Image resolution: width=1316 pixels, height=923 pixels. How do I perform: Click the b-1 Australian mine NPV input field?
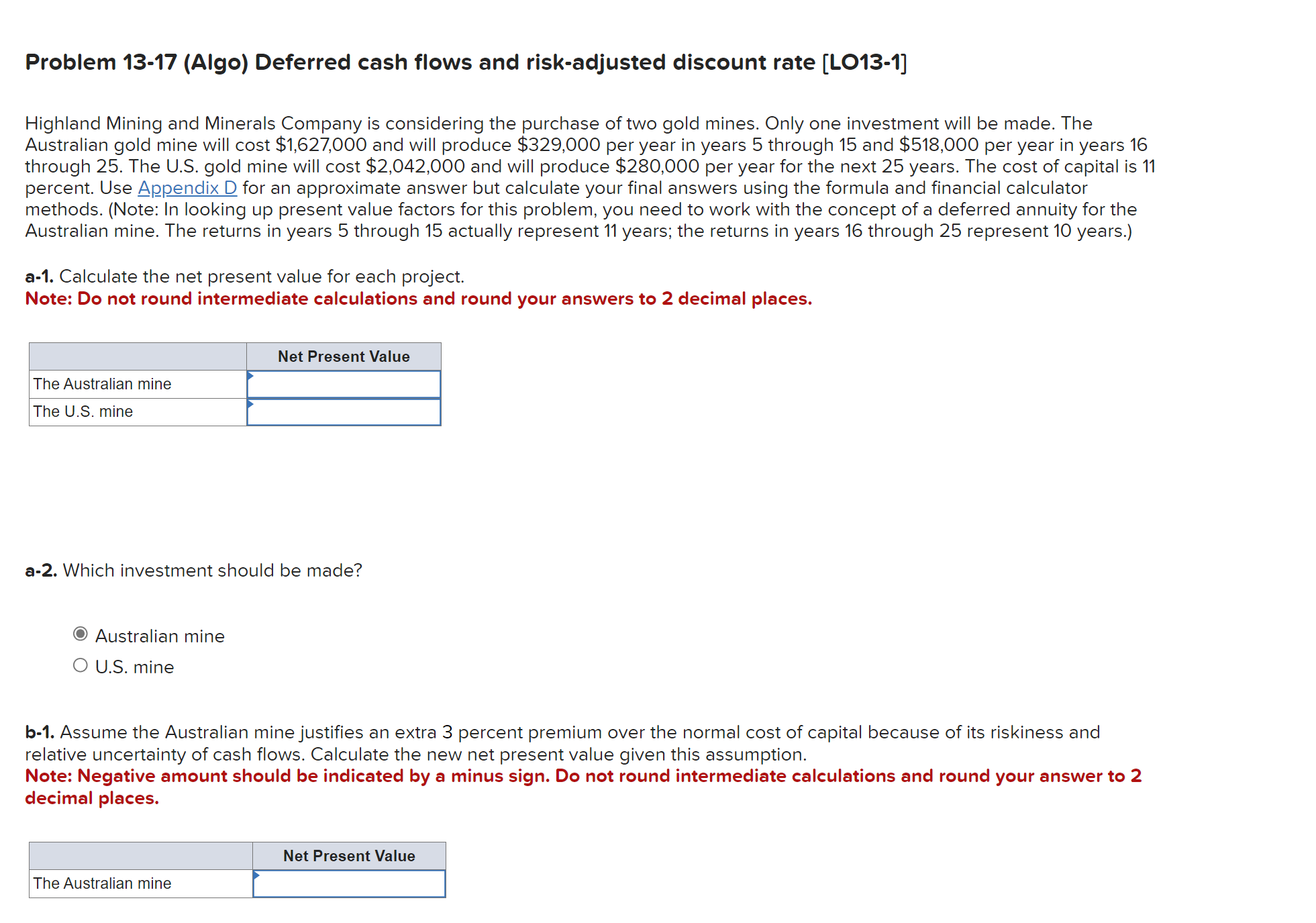click(348, 883)
